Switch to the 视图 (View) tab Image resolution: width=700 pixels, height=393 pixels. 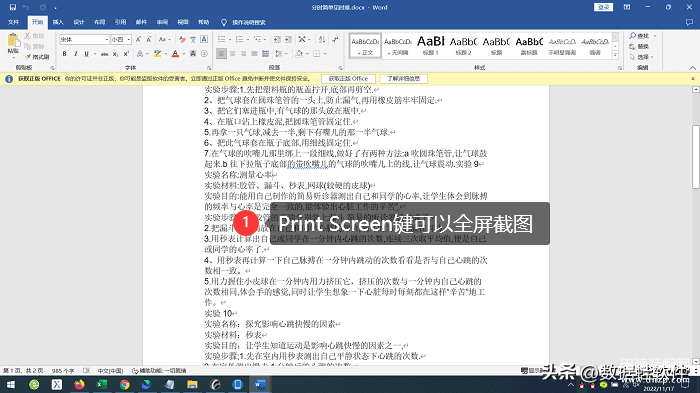[183, 22]
